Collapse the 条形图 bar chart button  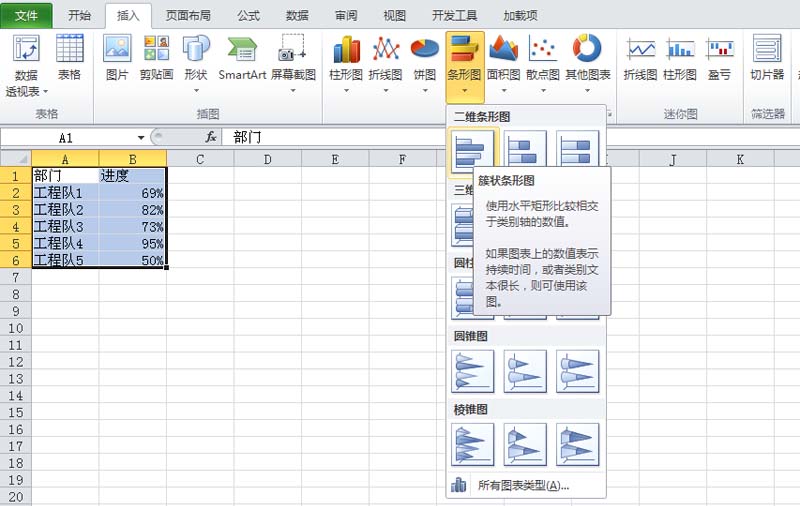click(464, 65)
